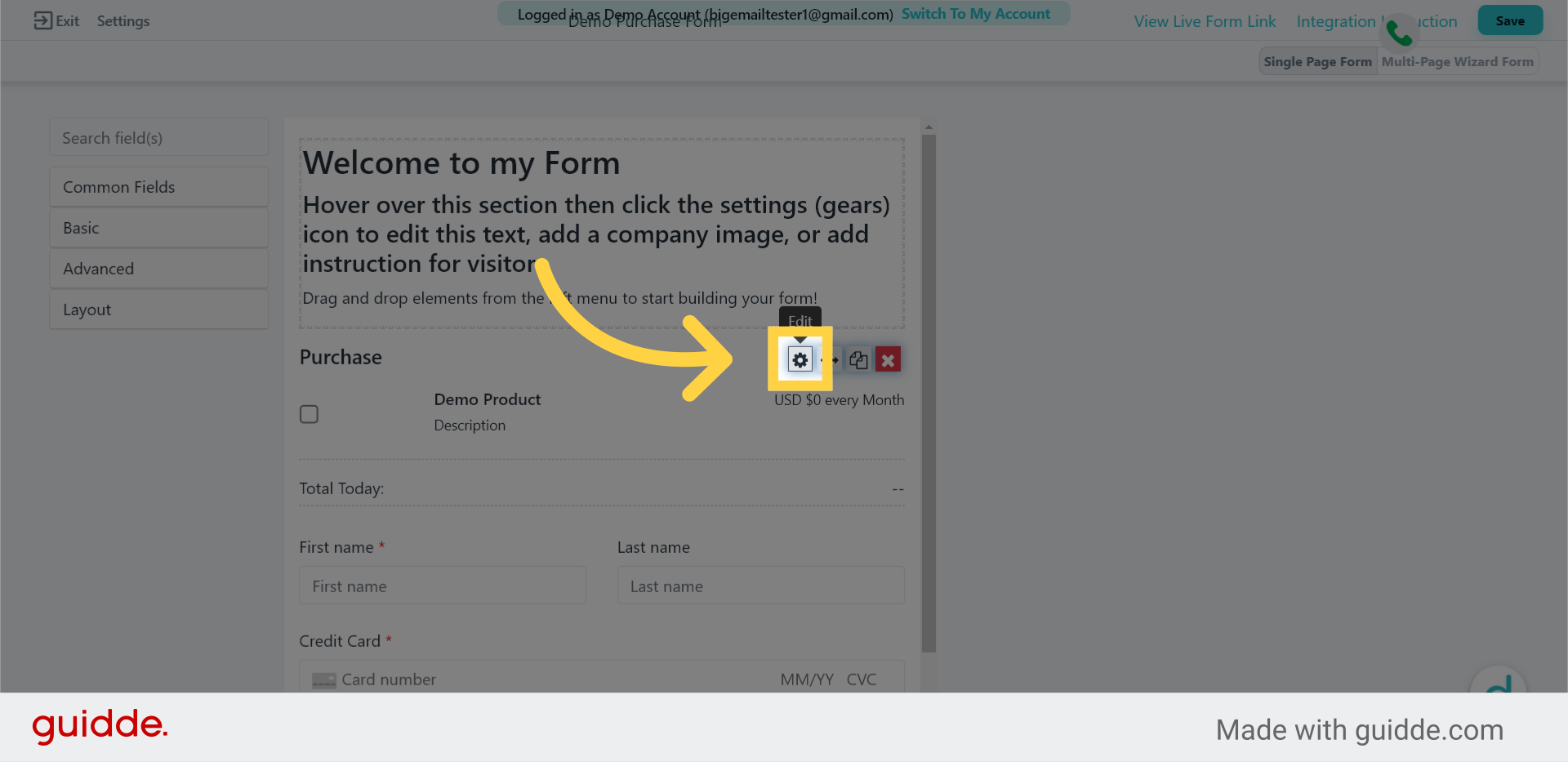Click the green phone icon
This screenshot has height=762, width=1568.
pos(1399,33)
